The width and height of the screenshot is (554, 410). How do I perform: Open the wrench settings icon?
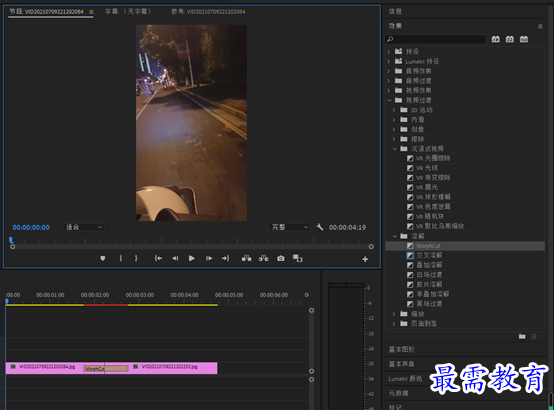point(319,227)
